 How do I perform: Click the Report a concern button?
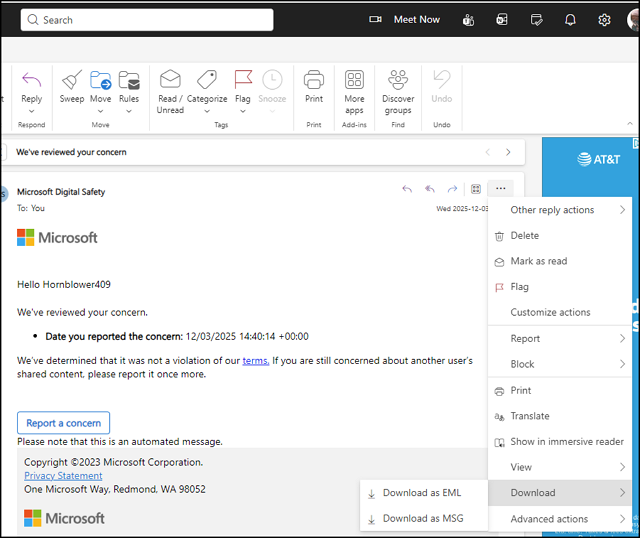(x=63, y=423)
